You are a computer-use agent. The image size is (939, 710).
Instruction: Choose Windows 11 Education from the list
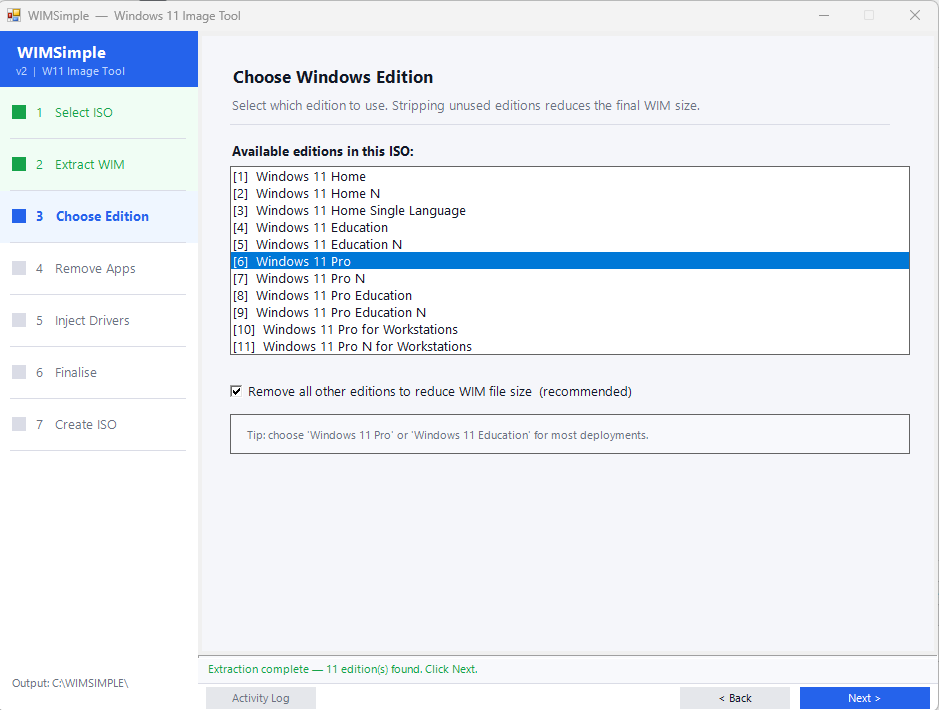coord(321,228)
